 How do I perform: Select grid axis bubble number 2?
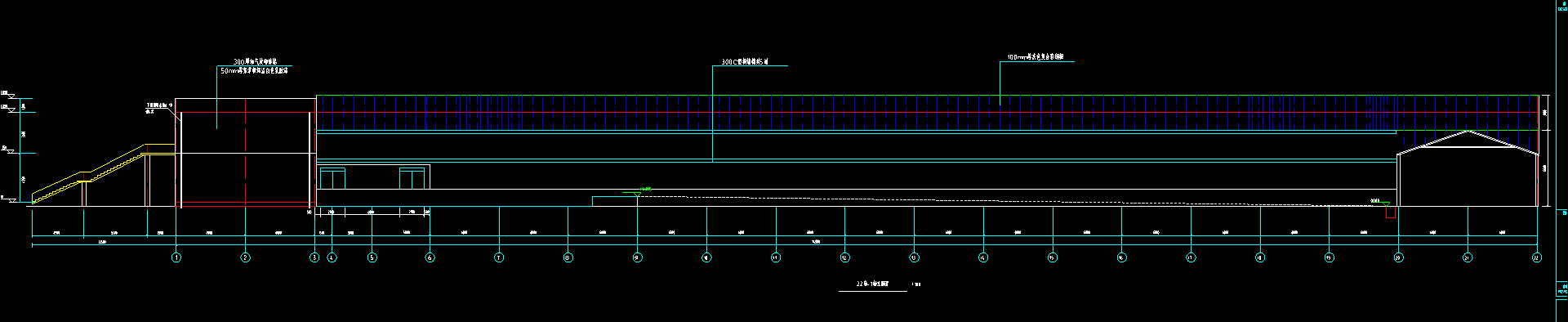[245, 257]
